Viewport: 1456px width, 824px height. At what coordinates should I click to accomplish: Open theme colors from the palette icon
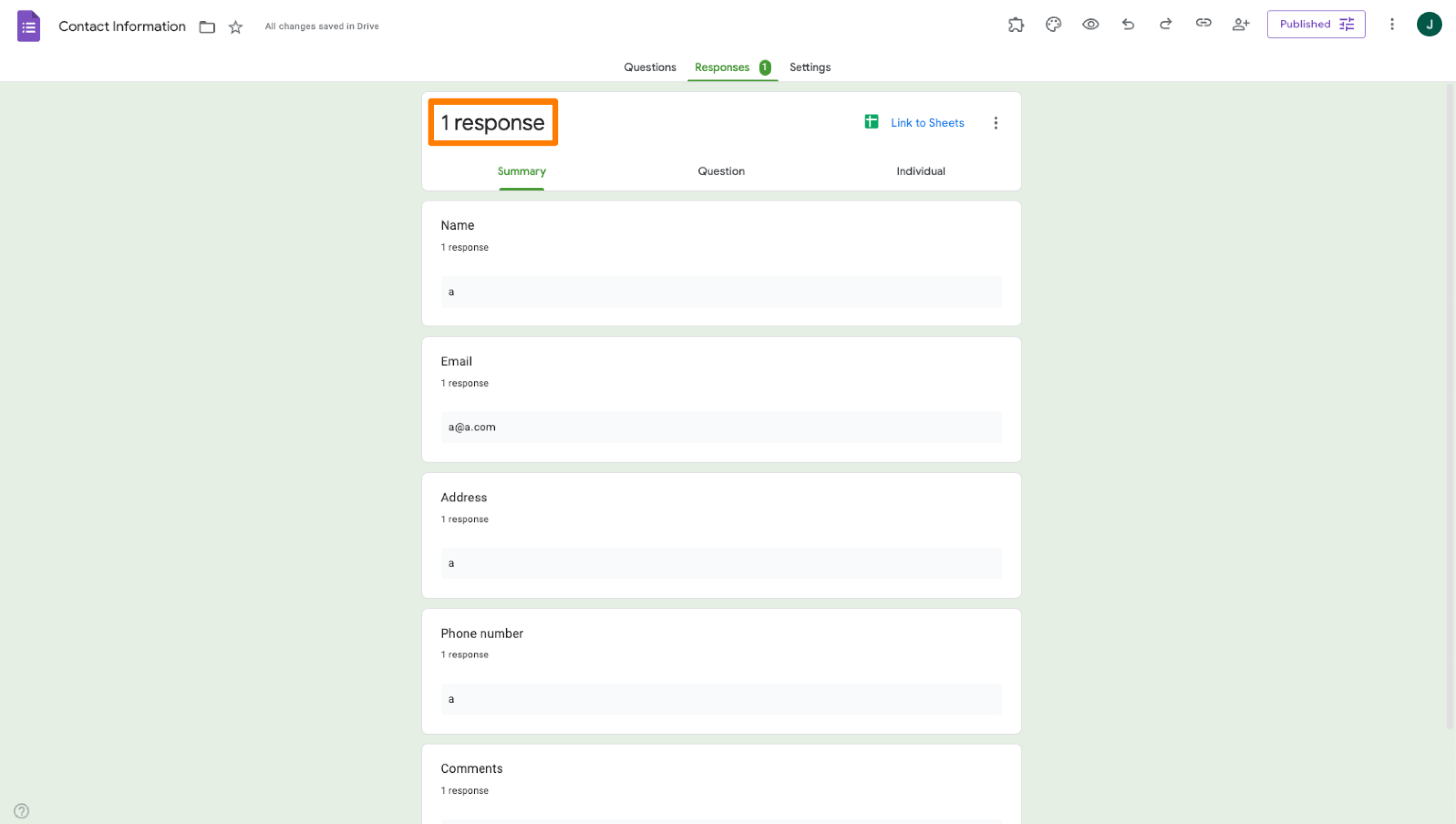point(1053,24)
